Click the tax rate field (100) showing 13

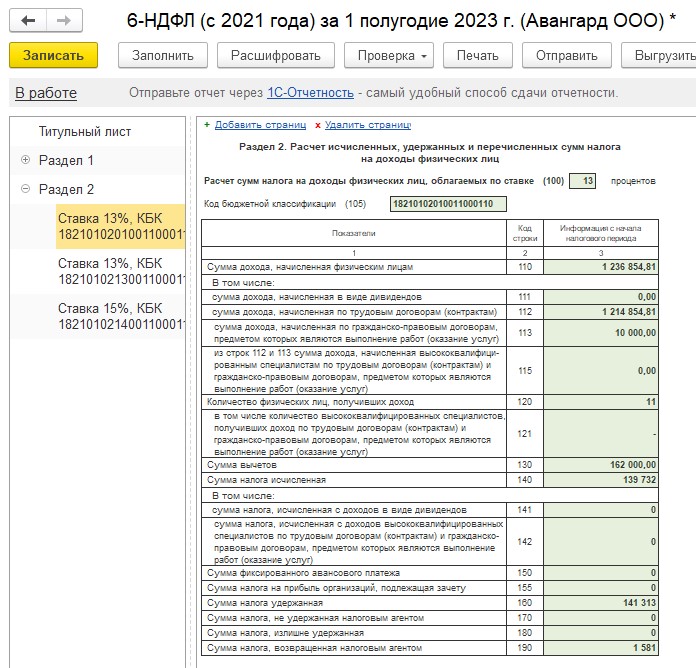[x=582, y=181]
